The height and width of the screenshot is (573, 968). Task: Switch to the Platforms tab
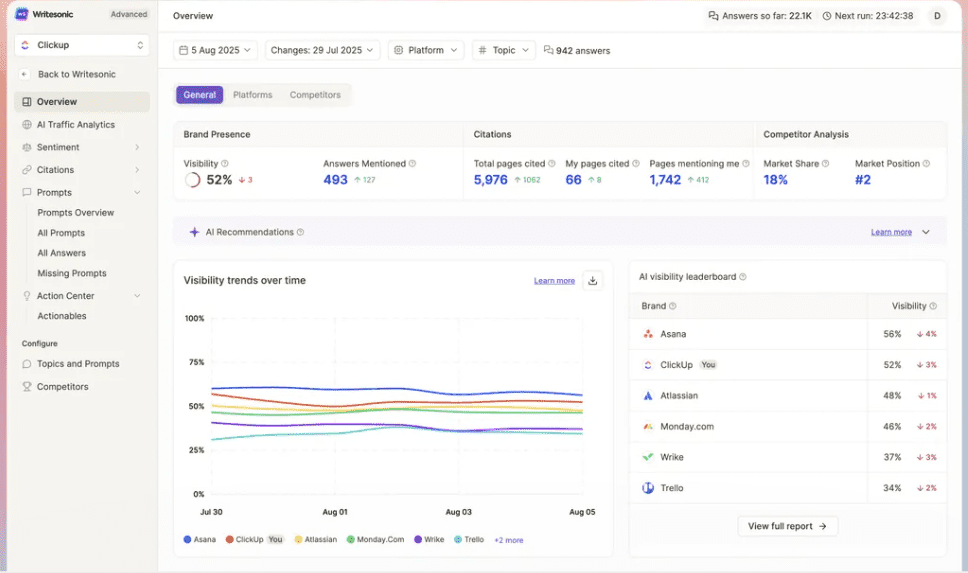pos(252,95)
